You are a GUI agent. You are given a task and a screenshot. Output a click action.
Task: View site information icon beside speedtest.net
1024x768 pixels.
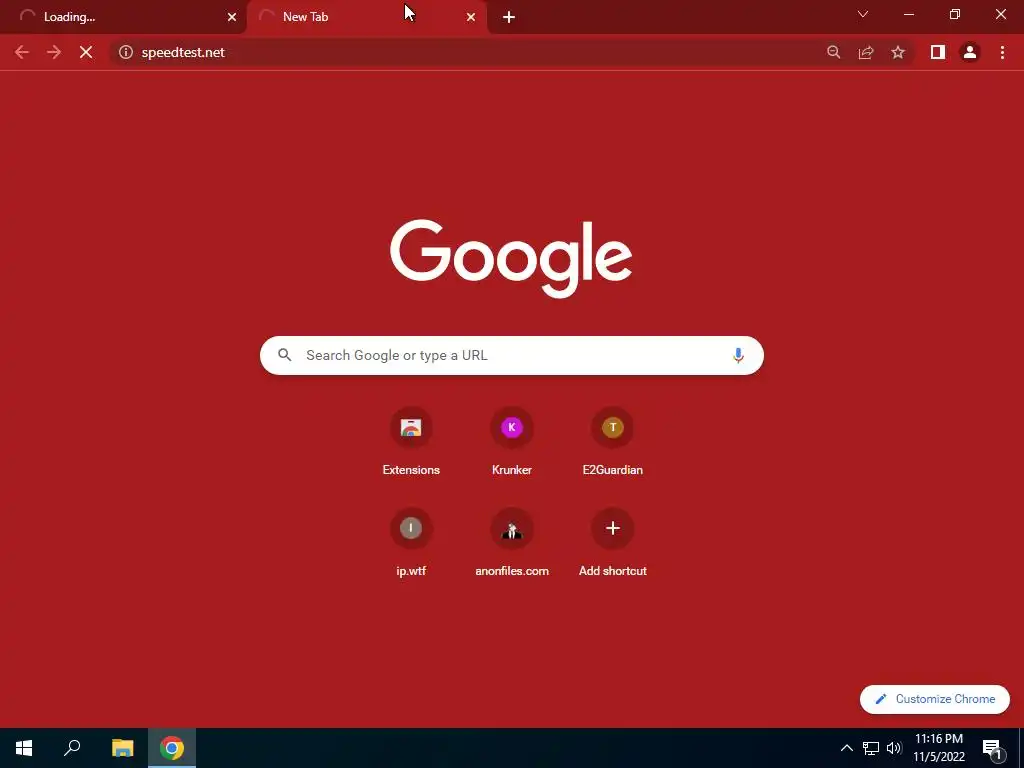point(126,52)
